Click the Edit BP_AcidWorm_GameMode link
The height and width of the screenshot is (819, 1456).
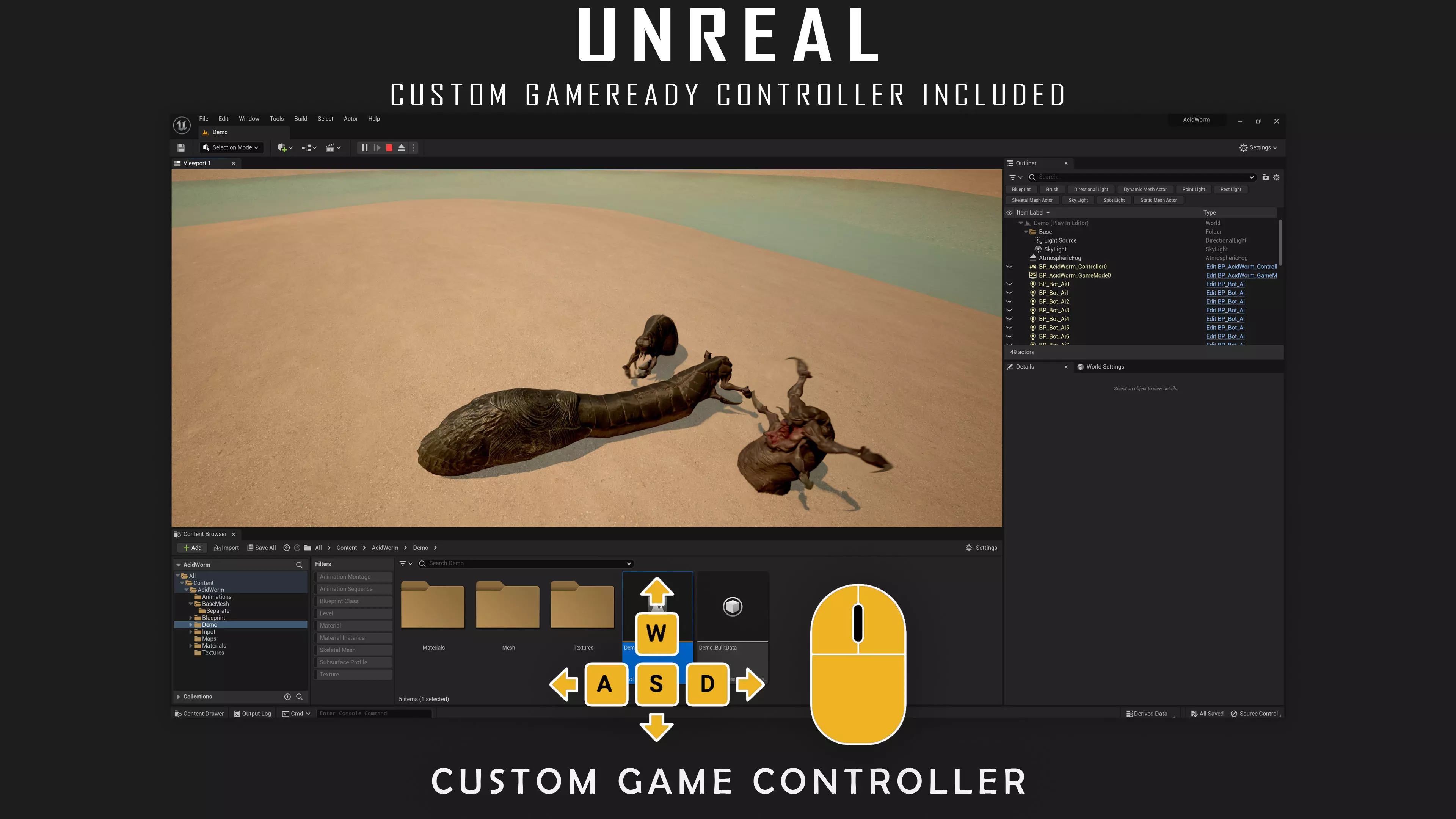tap(1241, 275)
